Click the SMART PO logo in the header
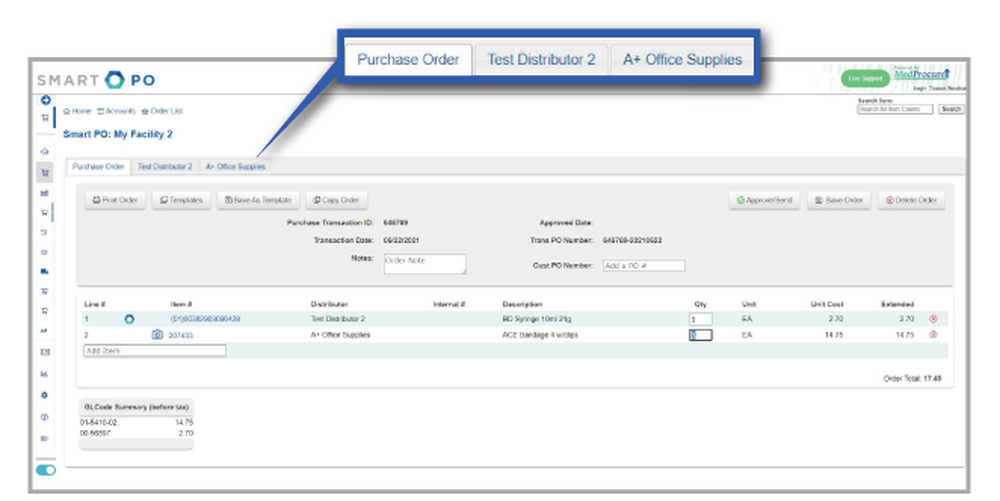 [96, 80]
